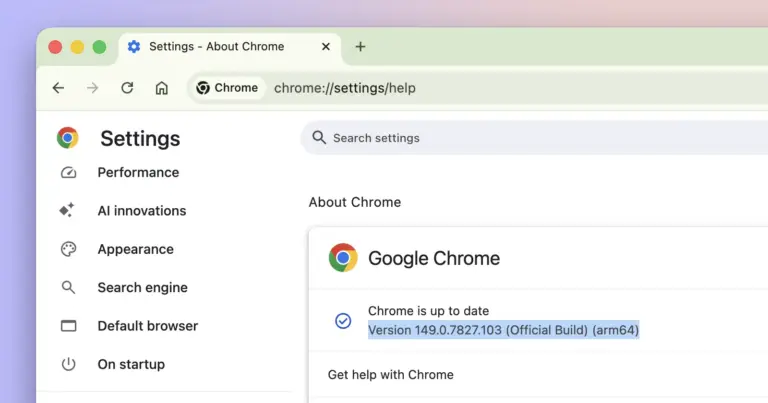
Task: Click the magnifier icon in search settings
Action: click(x=319, y=138)
